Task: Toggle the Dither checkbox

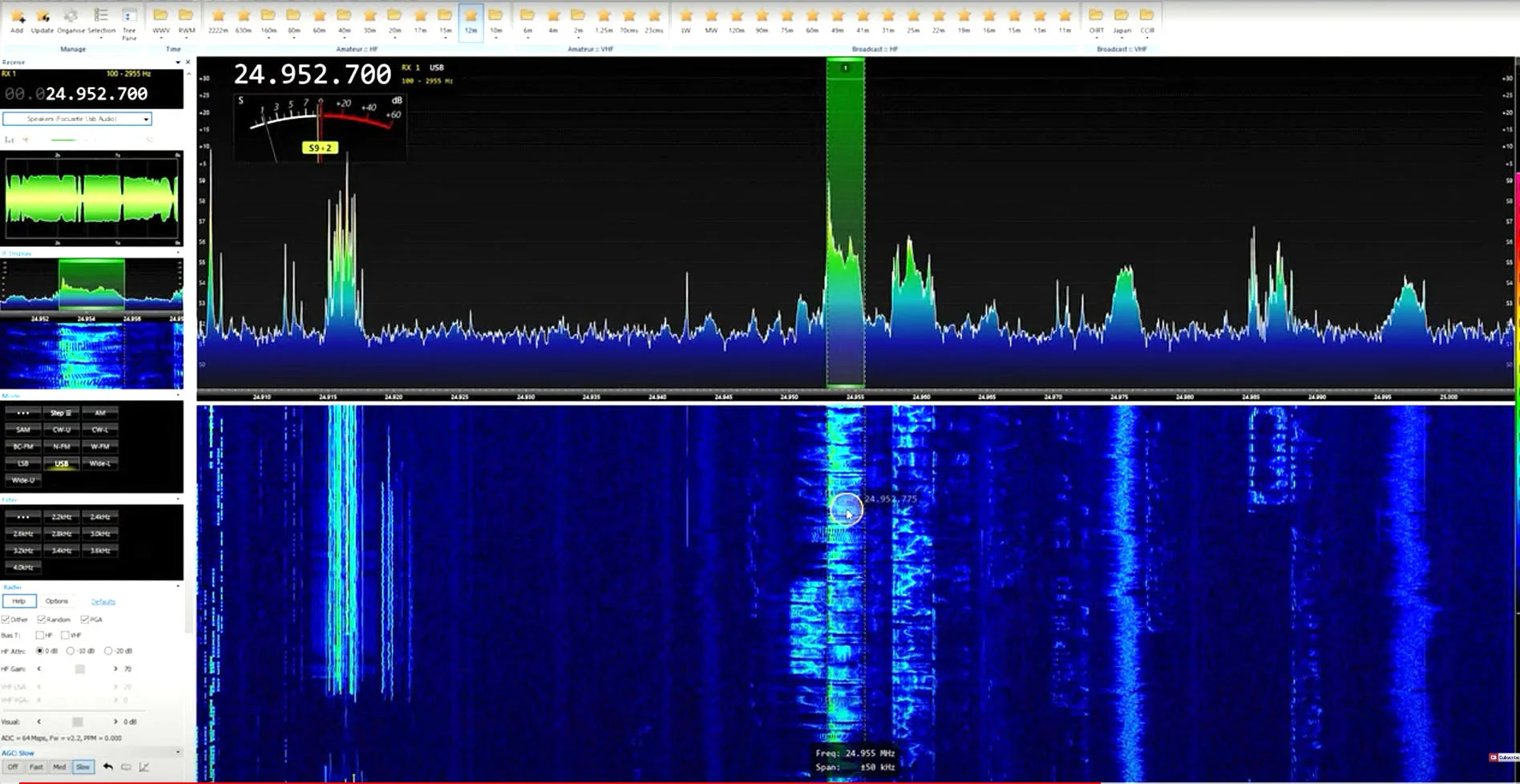Action: coord(6,620)
